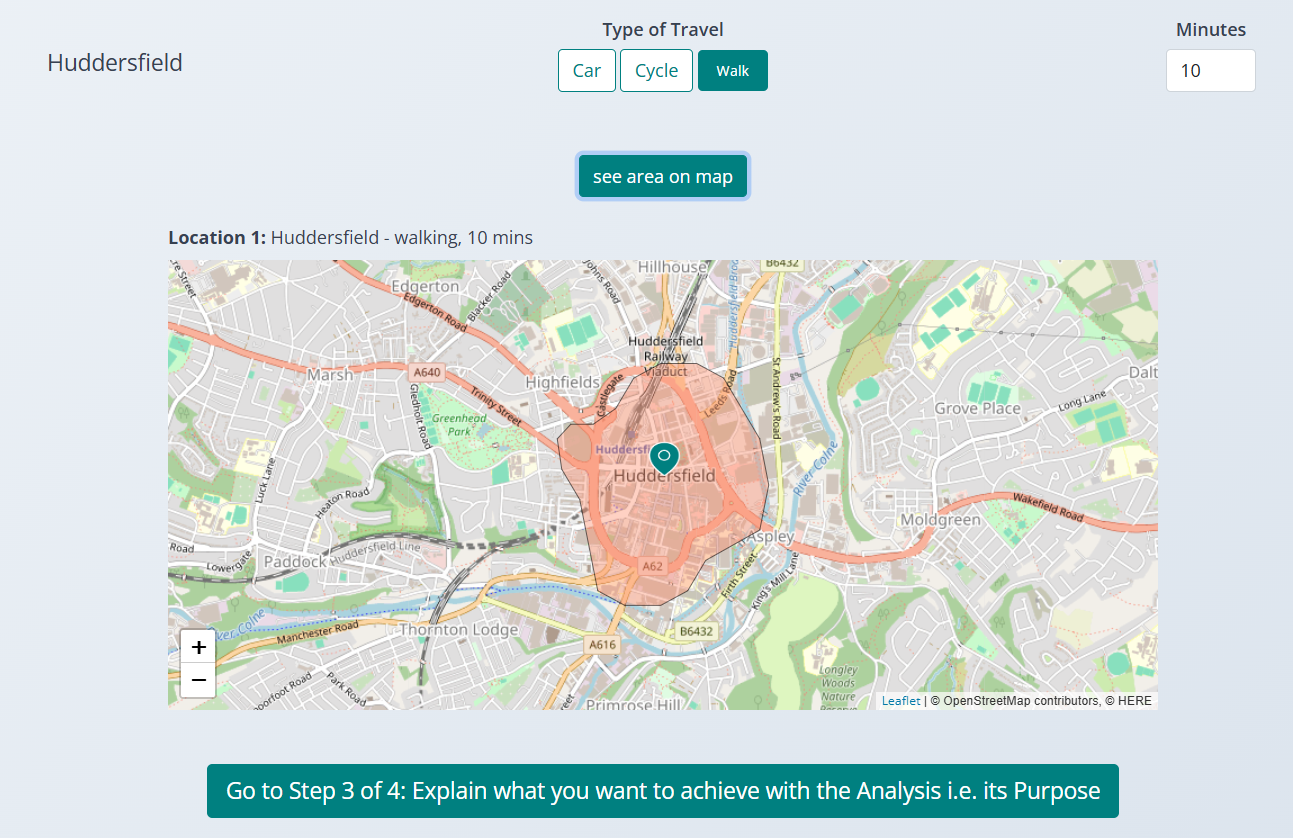The image size is (1293, 838).
Task: Click the 'see area on map' button
Action: [x=663, y=177]
